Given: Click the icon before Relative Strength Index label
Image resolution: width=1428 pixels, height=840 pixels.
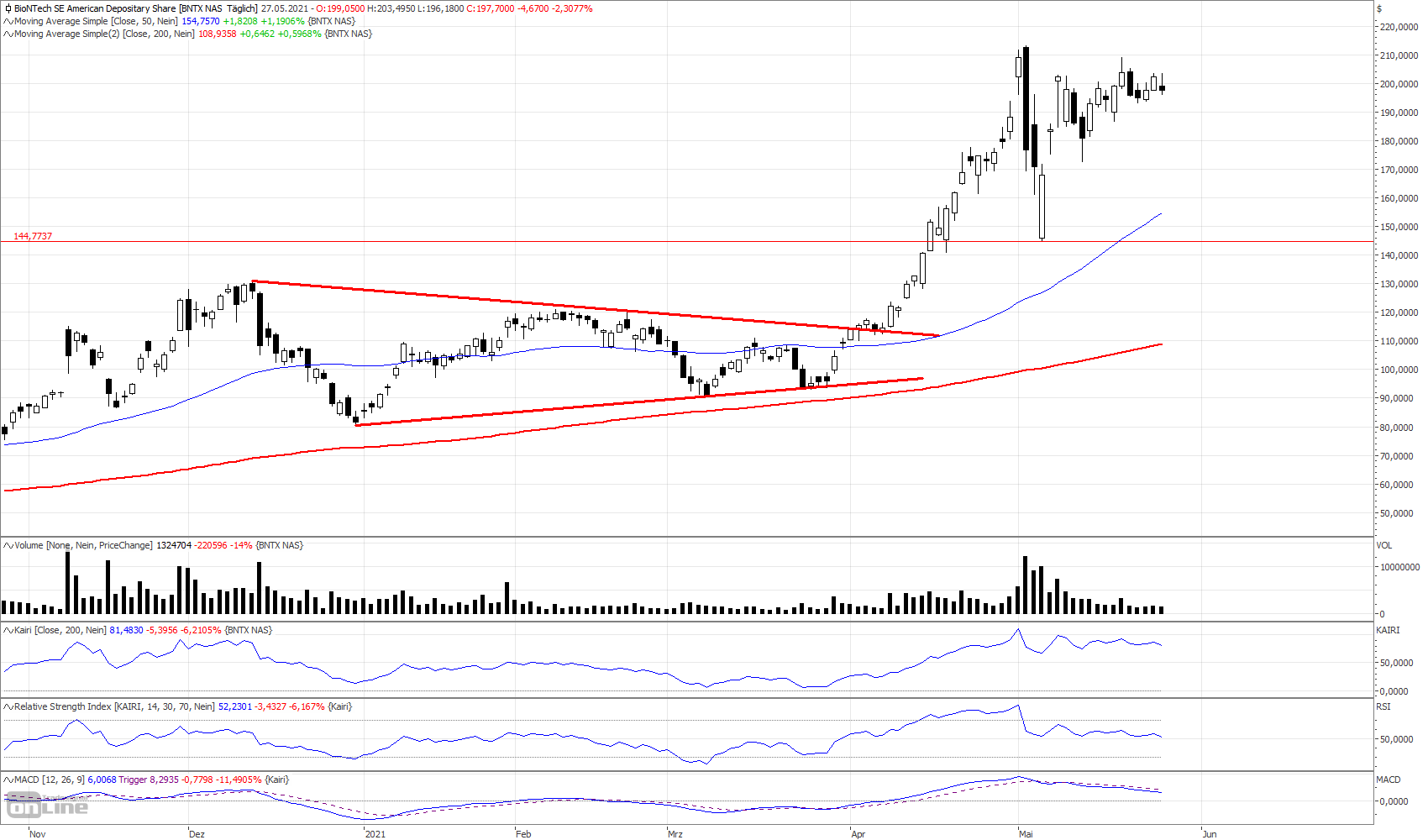Looking at the screenshot, I should (x=8, y=706).
